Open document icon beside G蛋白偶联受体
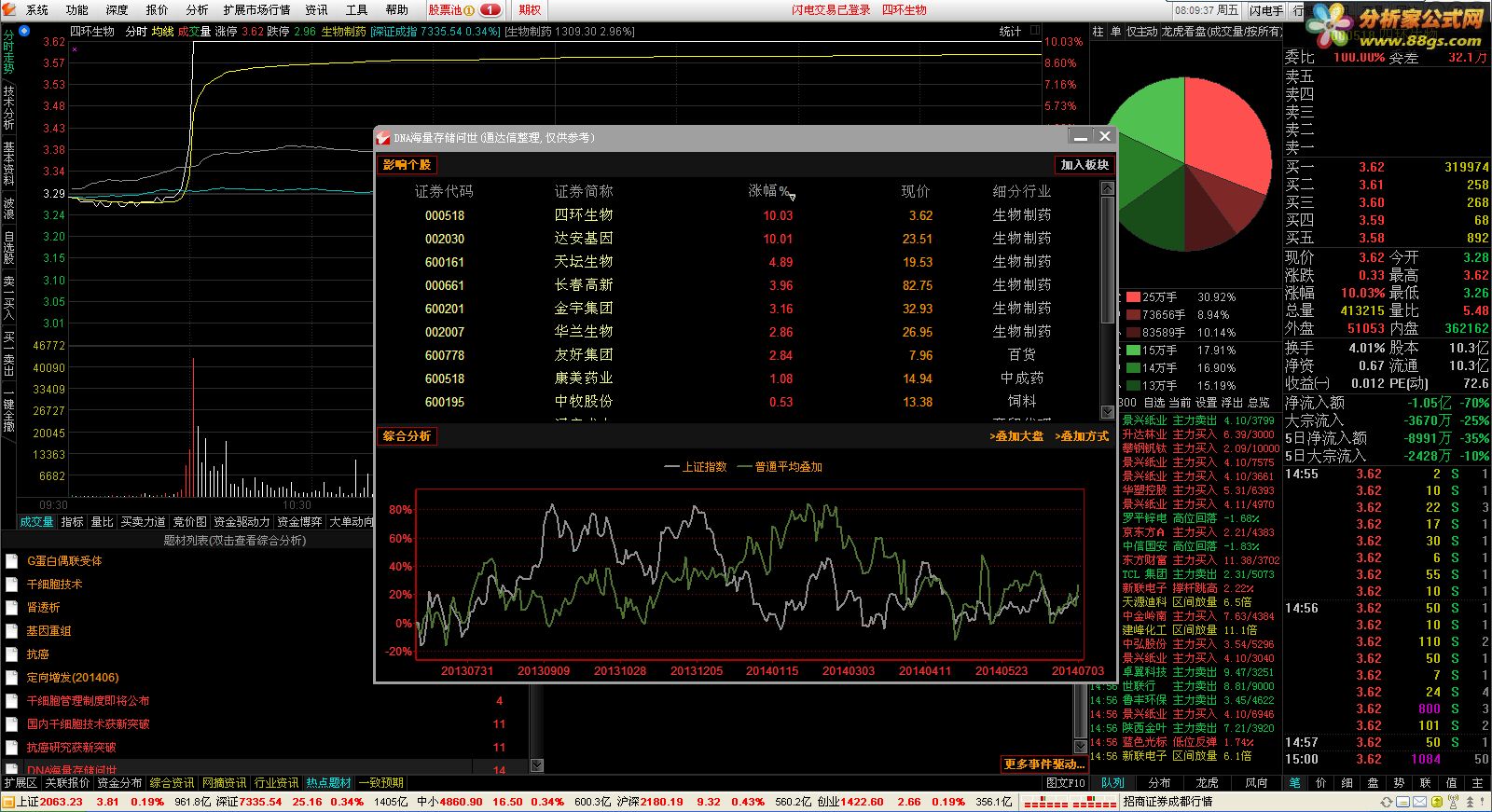 [12, 561]
